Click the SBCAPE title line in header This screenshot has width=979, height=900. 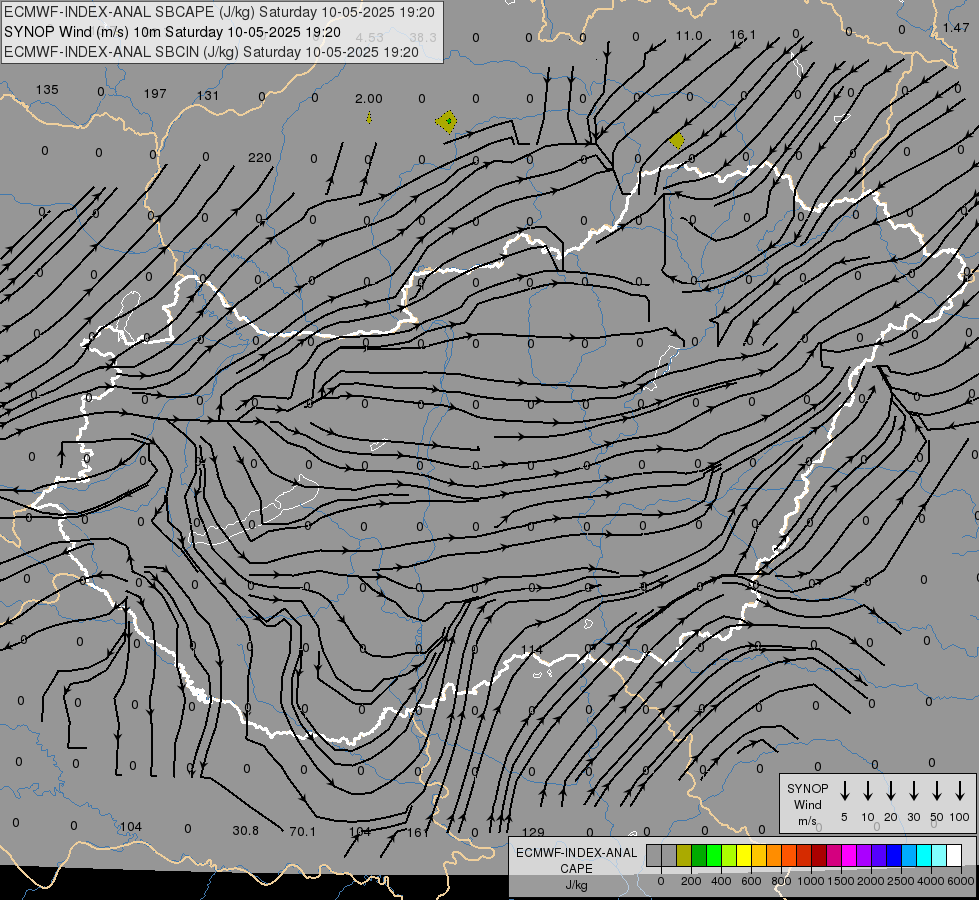[x=219, y=12]
